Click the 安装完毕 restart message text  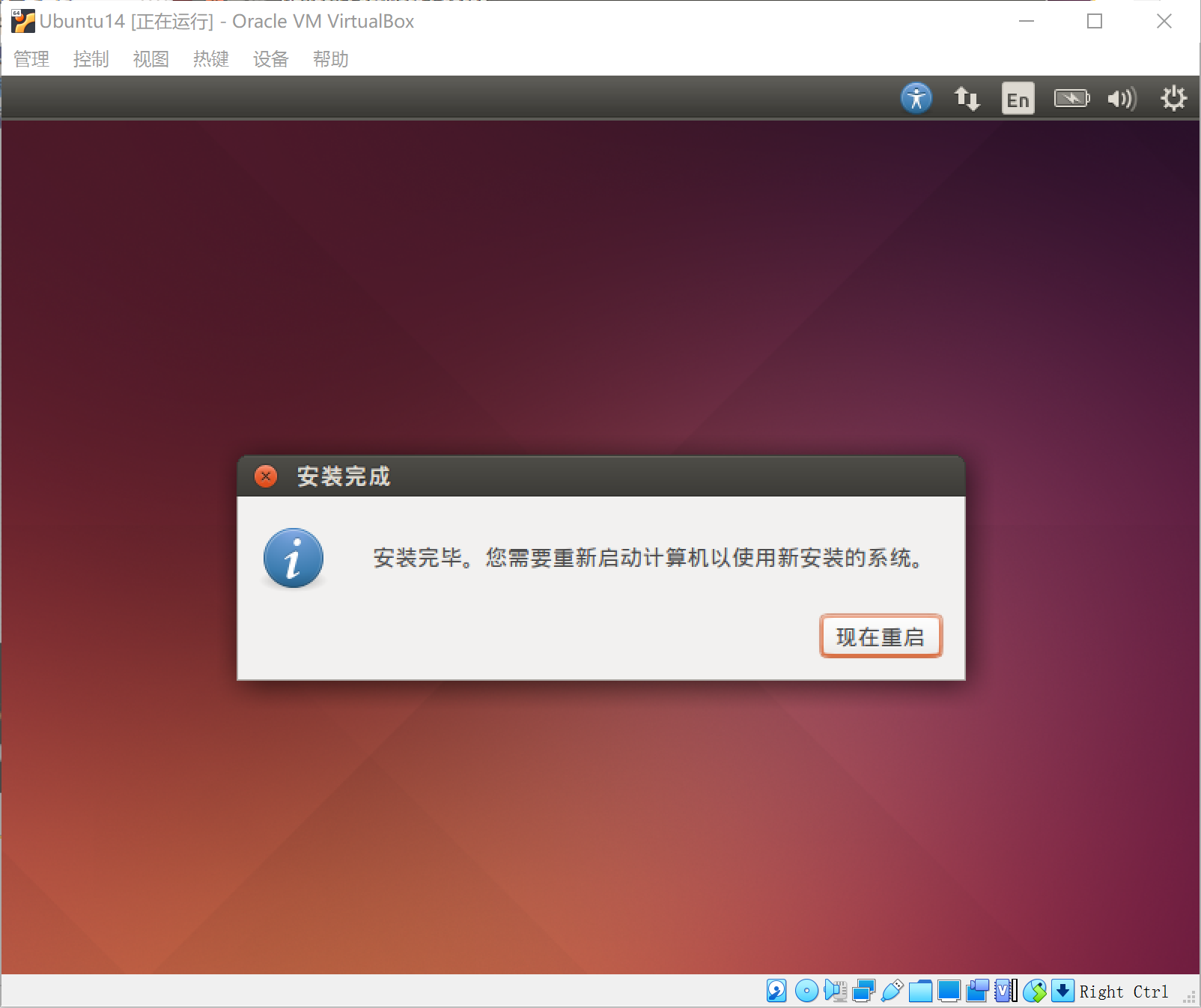pos(648,558)
